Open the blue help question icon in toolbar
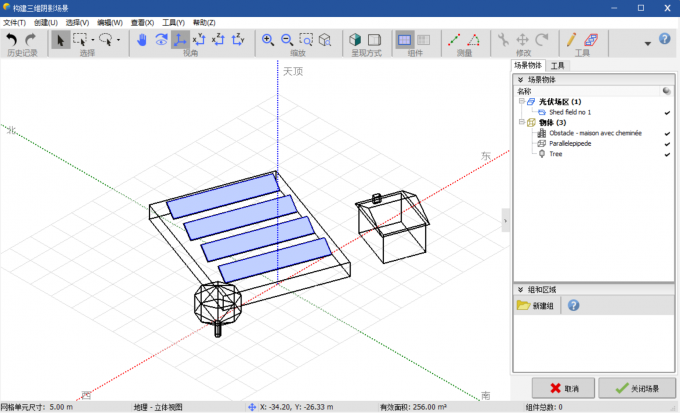 (x=665, y=39)
